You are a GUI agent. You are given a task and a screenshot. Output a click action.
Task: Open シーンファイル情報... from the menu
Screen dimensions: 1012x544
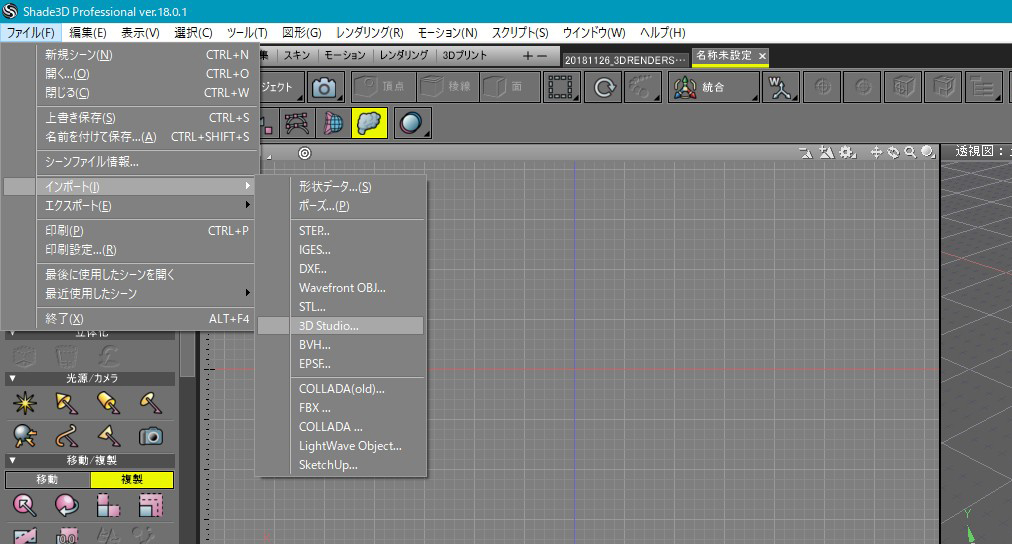147,162
